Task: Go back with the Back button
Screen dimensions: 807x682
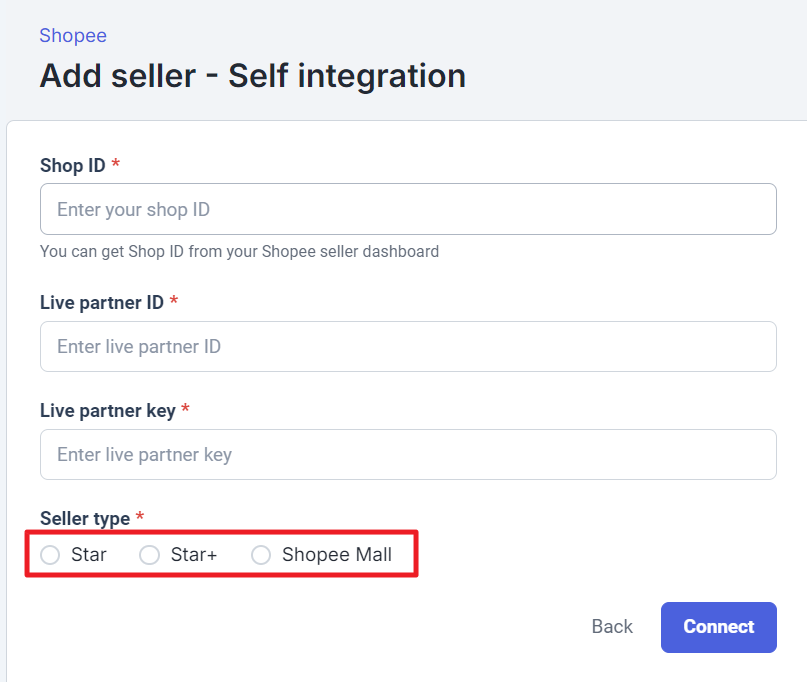Action: pyautogui.click(x=612, y=627)
